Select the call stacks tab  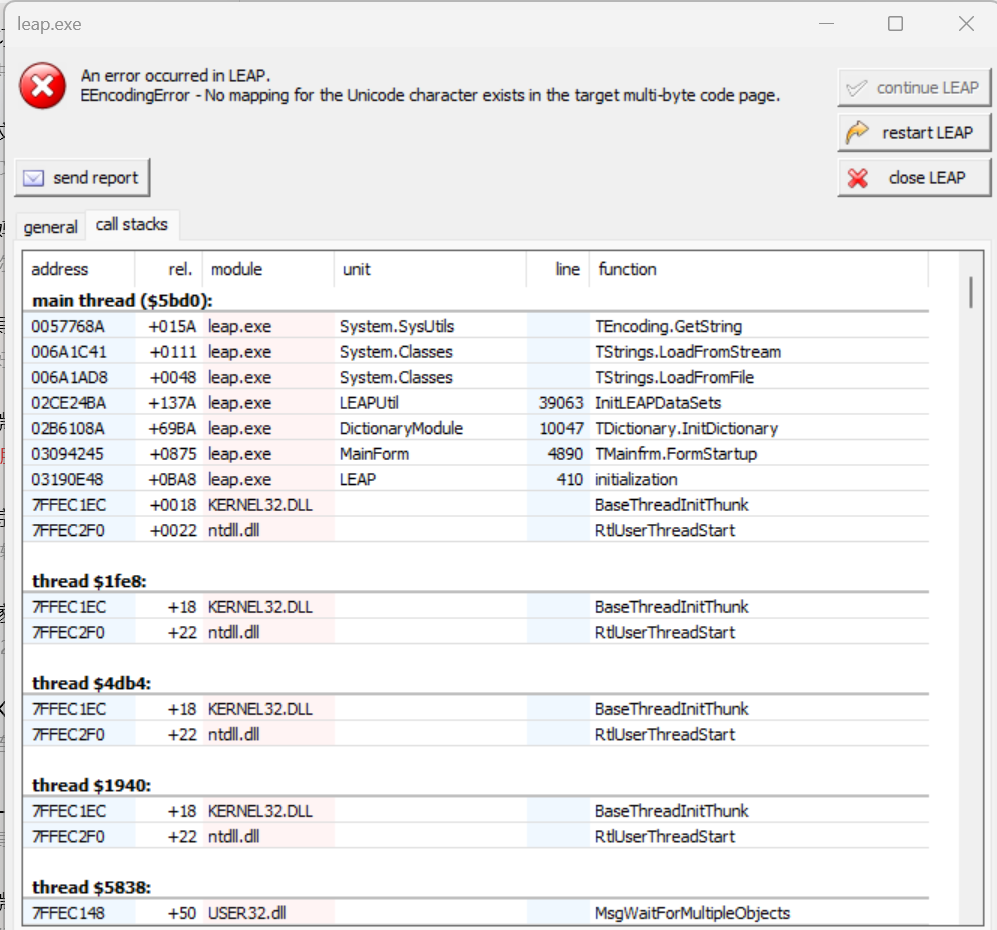tap(132, 224)
